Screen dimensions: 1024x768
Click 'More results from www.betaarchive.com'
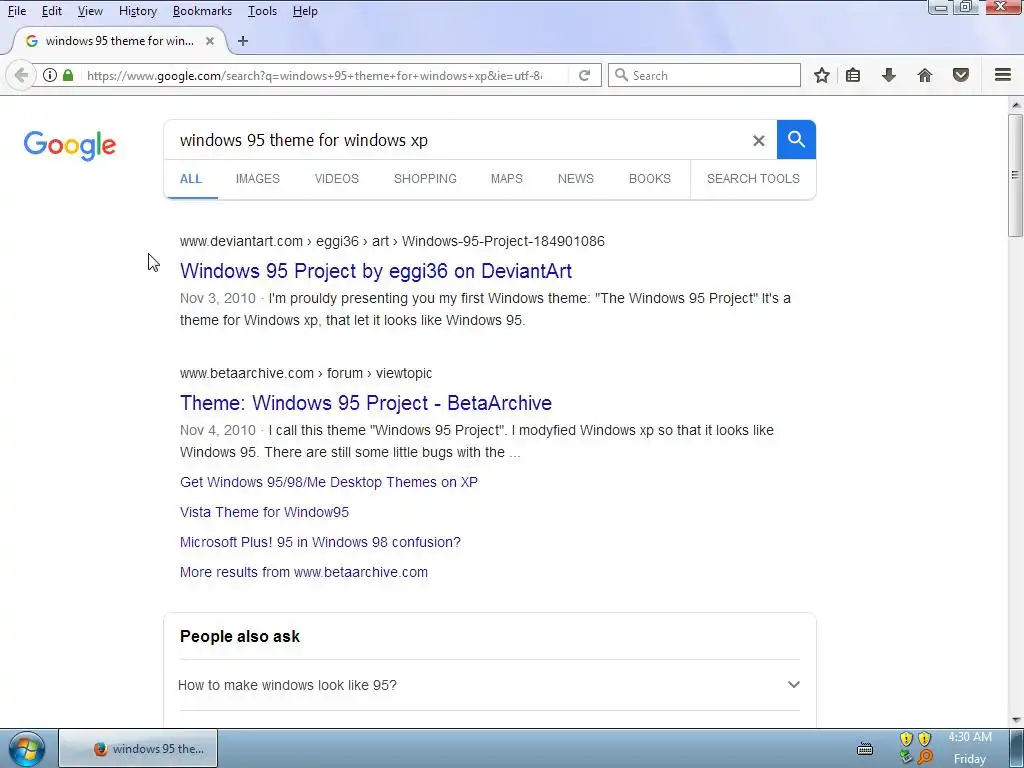pos(304,572)
